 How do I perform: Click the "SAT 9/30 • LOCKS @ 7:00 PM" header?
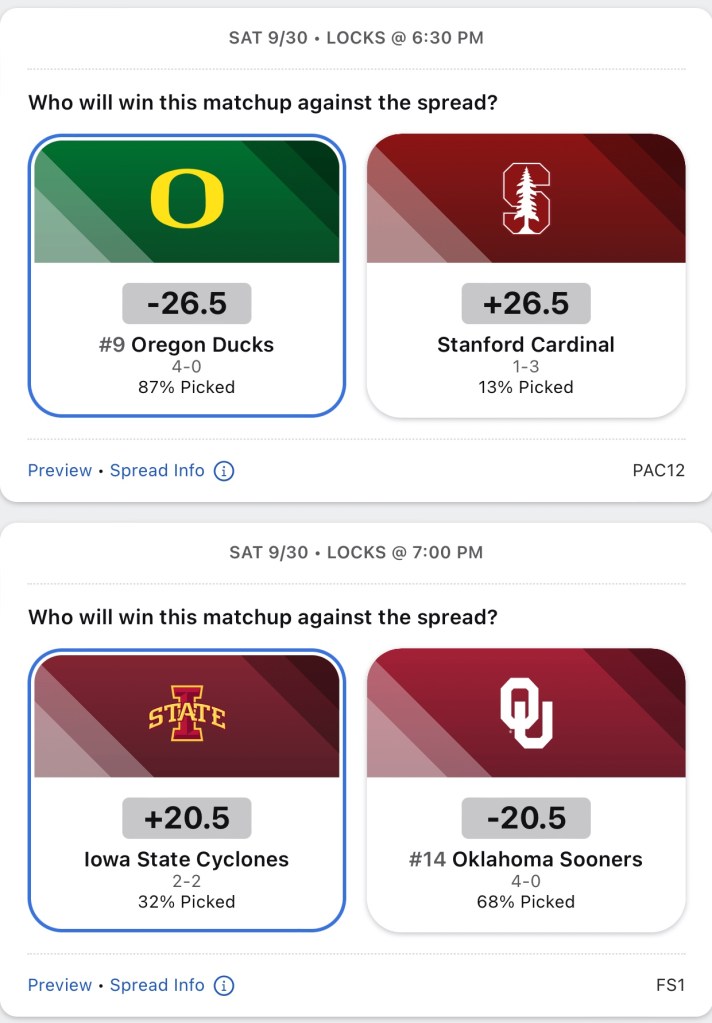[x=356, y=552]
